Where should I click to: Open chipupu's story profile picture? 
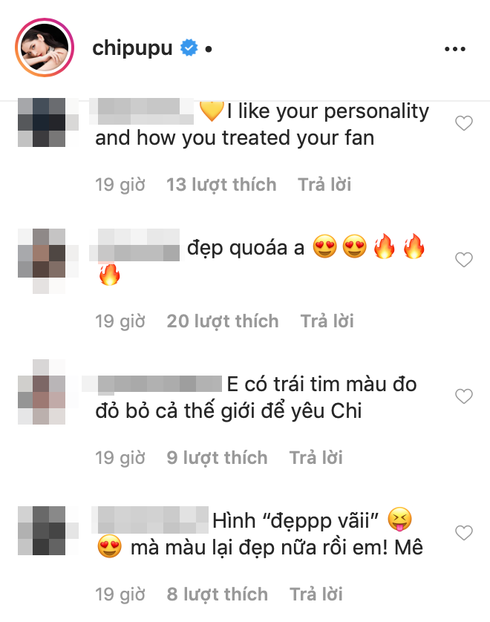tap(44, 47)
